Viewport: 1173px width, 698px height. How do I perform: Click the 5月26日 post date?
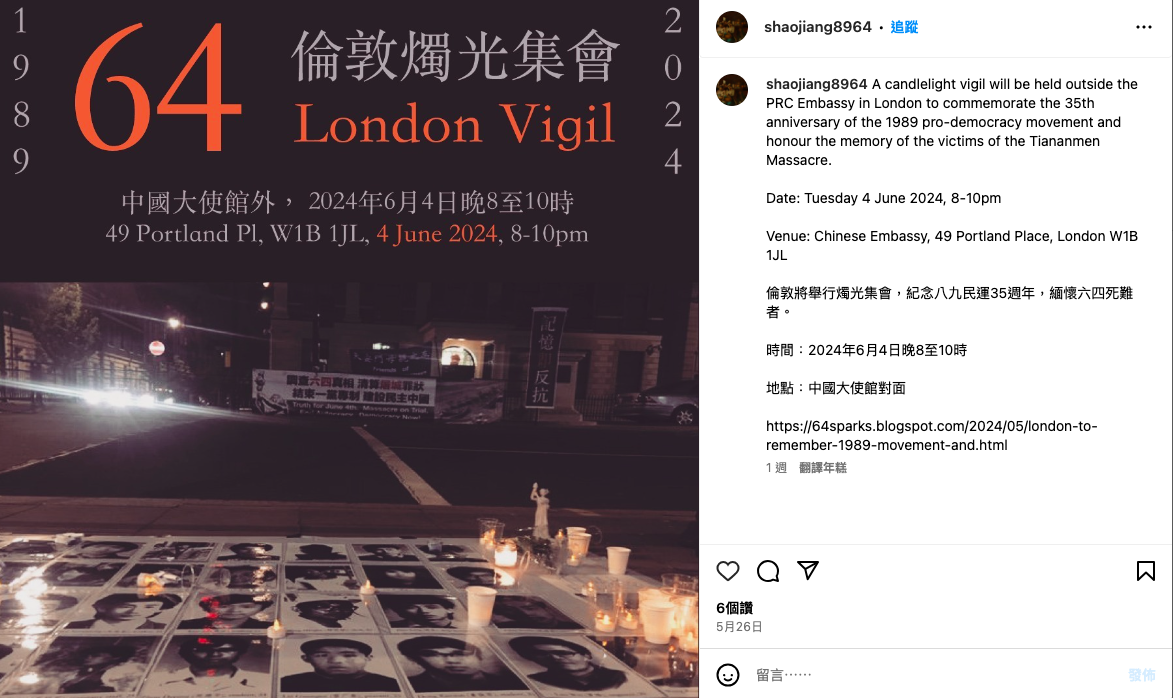coord(739,627)
